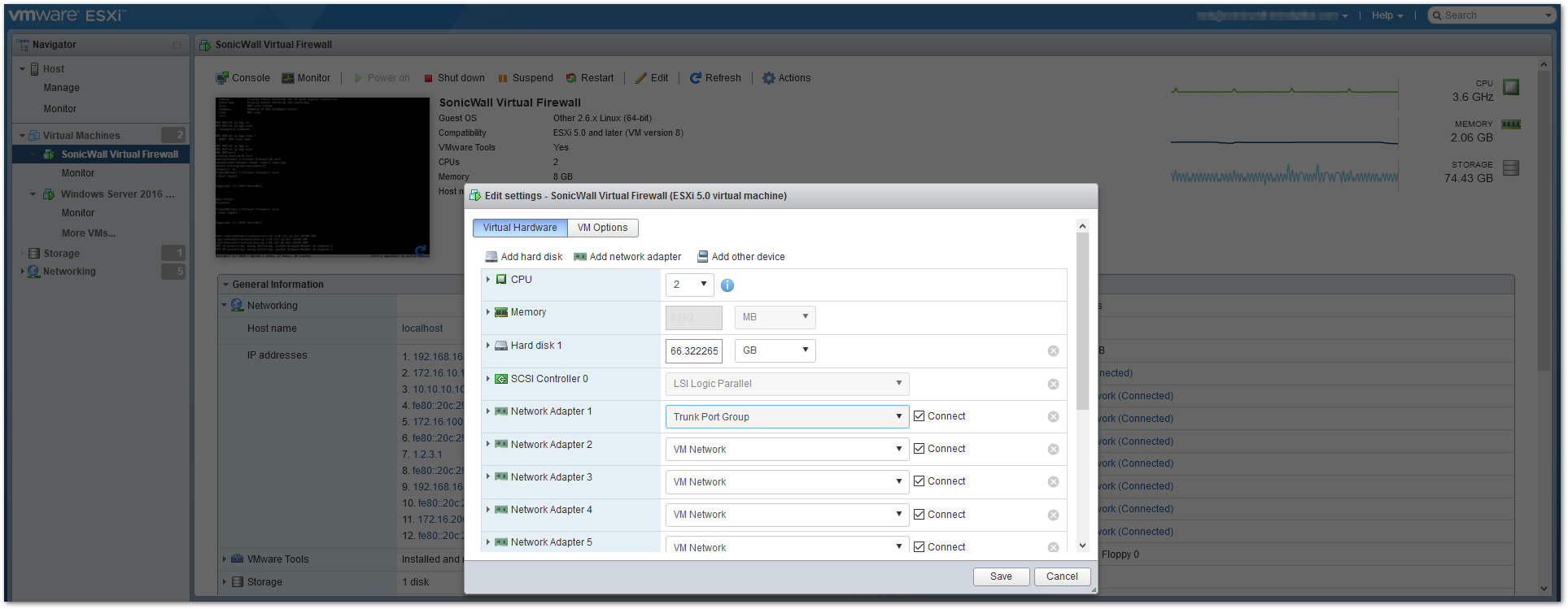Switch to the Virtual Hardware tab
This screenshot has width=1568, height=609.
[x=520, y=228]
